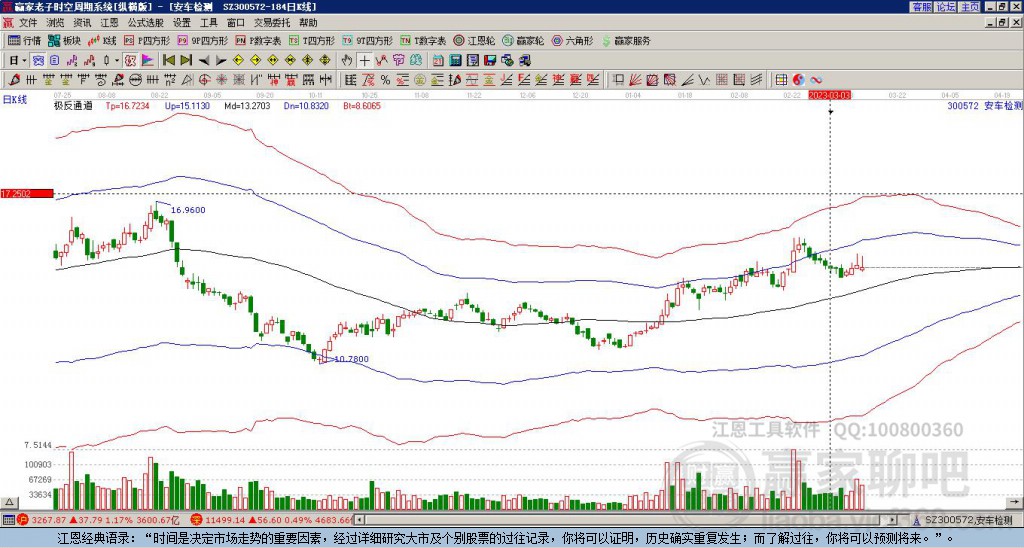
Task: Open the 江恩 menu
Action: click(x=109, y=23)
